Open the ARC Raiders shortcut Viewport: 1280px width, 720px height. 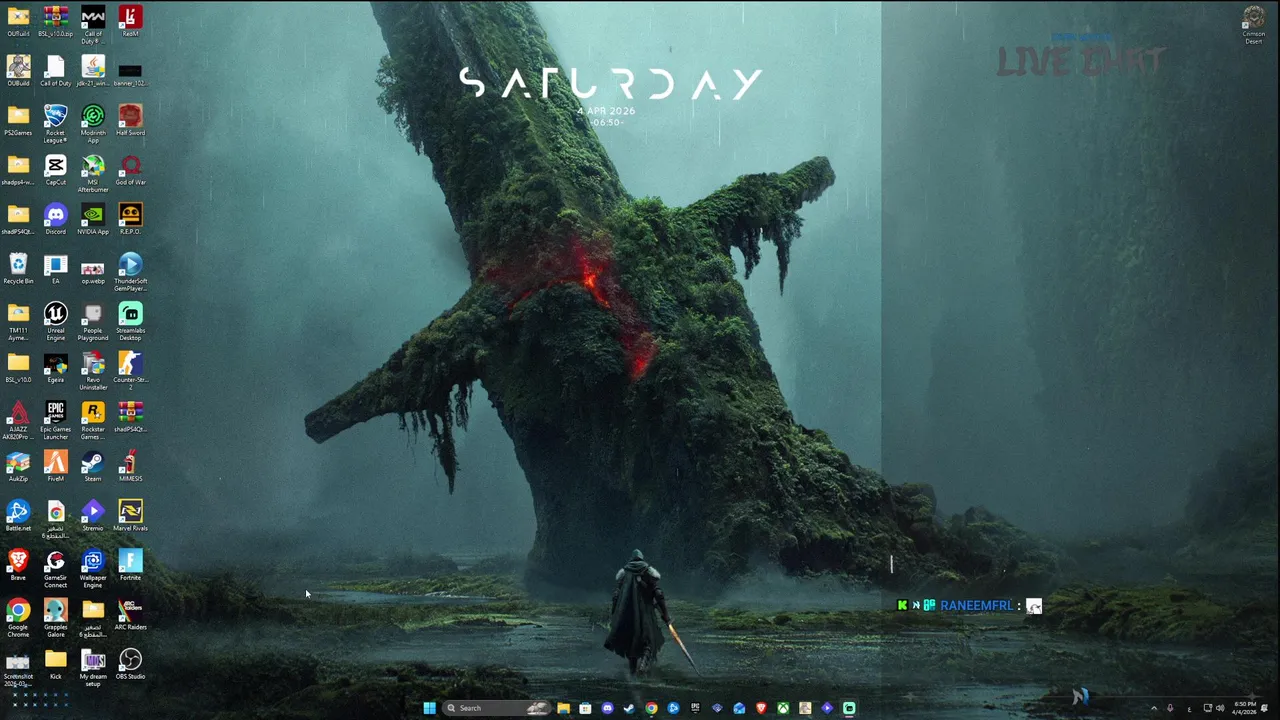point(130,615)
